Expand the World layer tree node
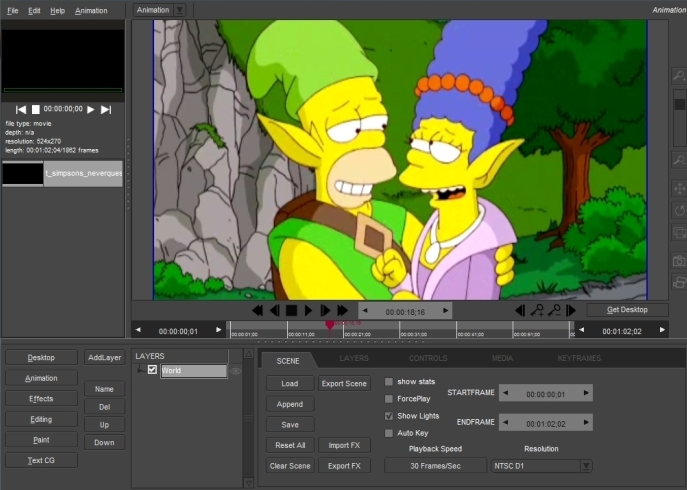687x490 pixels. click(x=140, y=370)
